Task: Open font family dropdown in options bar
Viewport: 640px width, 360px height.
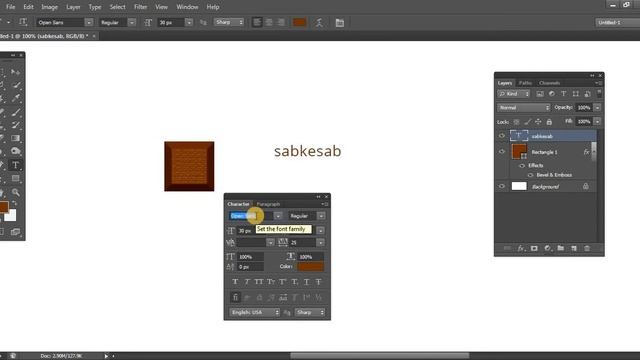Action: [89, 22]
